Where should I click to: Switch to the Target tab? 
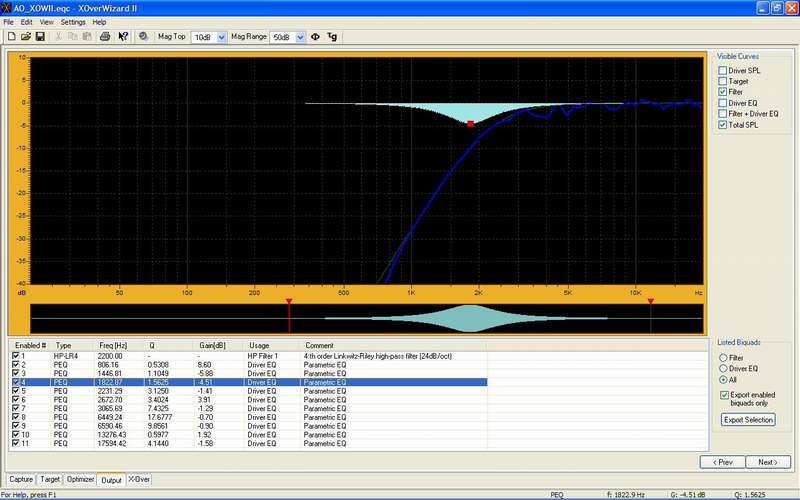[50, 480]
